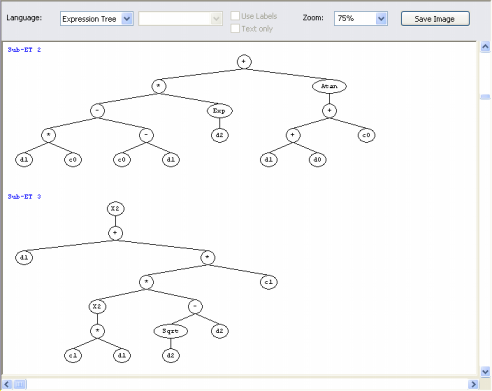Select the Exp node in Sub-ET 2
The width and height of the screenshot is (492, 391).
[x=219, y=111]
